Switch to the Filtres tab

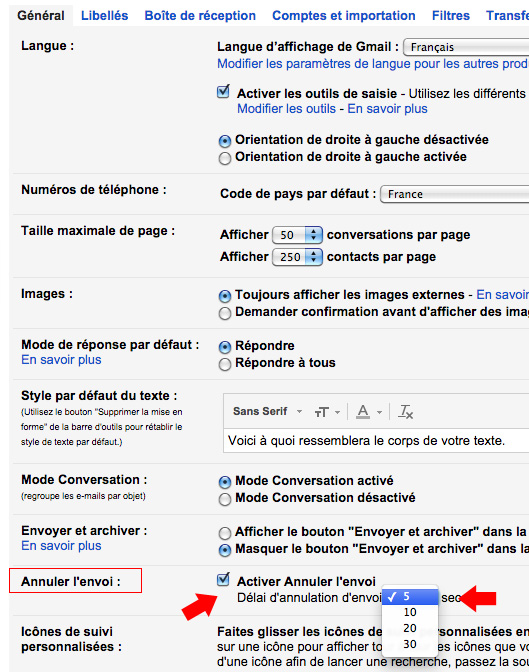point(451,15)
